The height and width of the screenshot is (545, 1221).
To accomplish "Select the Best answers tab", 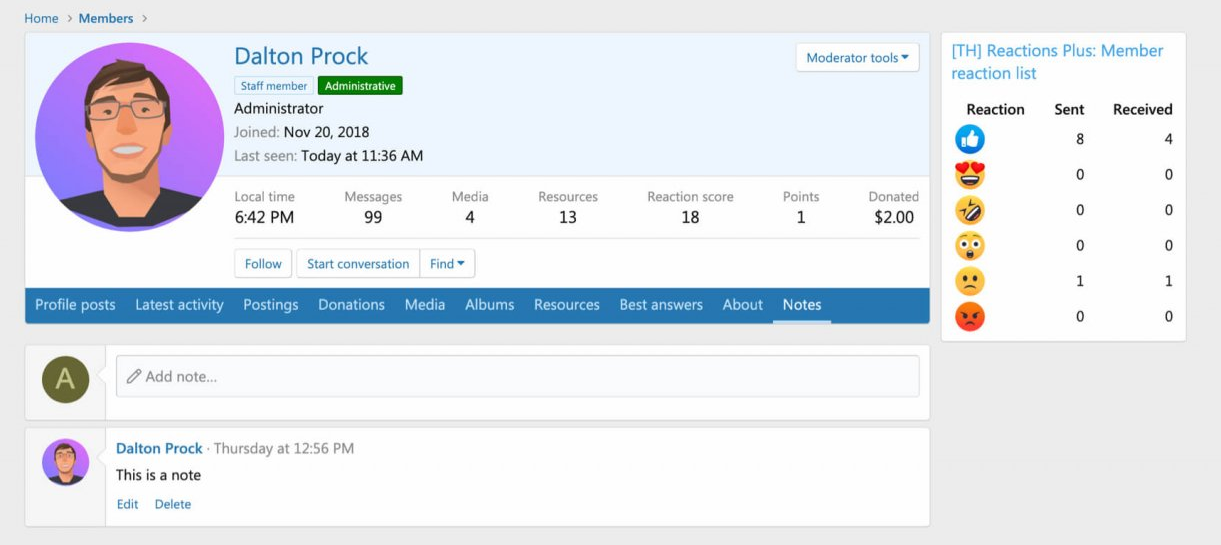I will (661, 305).
